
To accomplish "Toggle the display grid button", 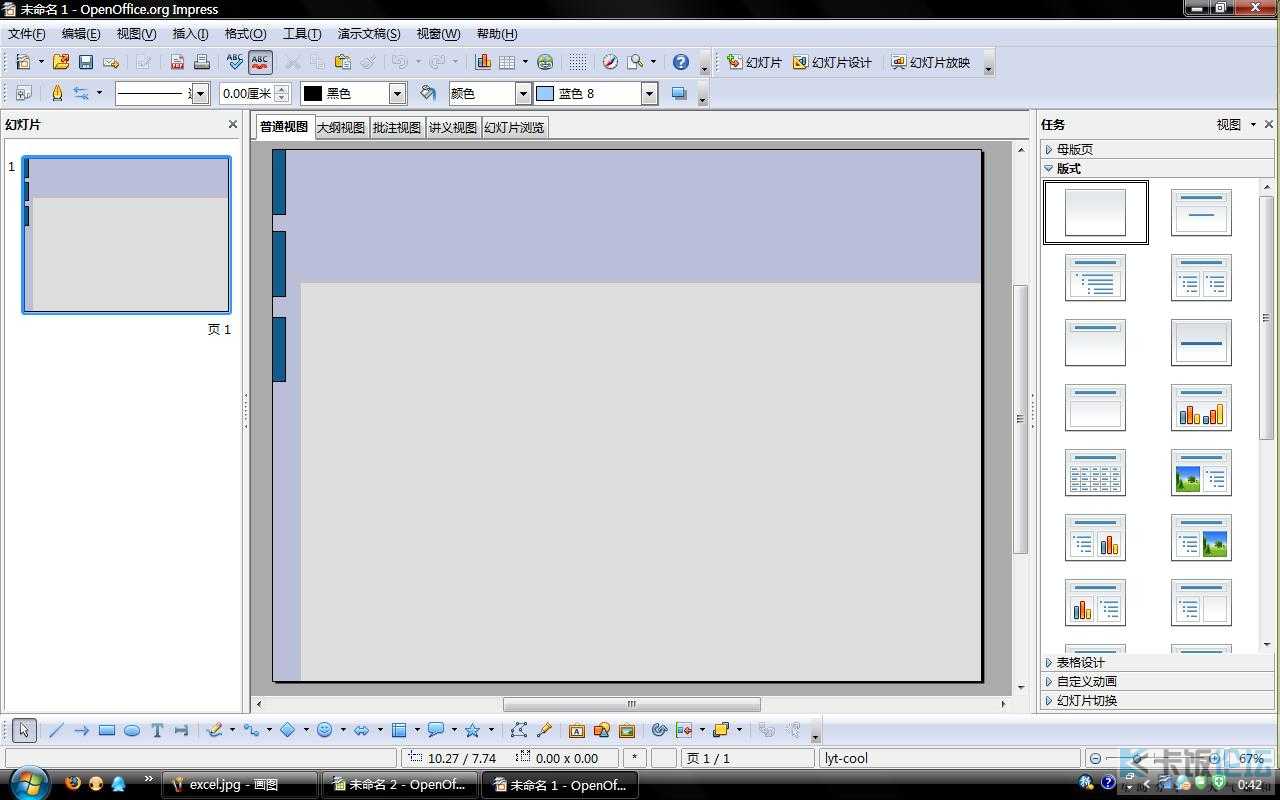I will [x=578, y=62].
